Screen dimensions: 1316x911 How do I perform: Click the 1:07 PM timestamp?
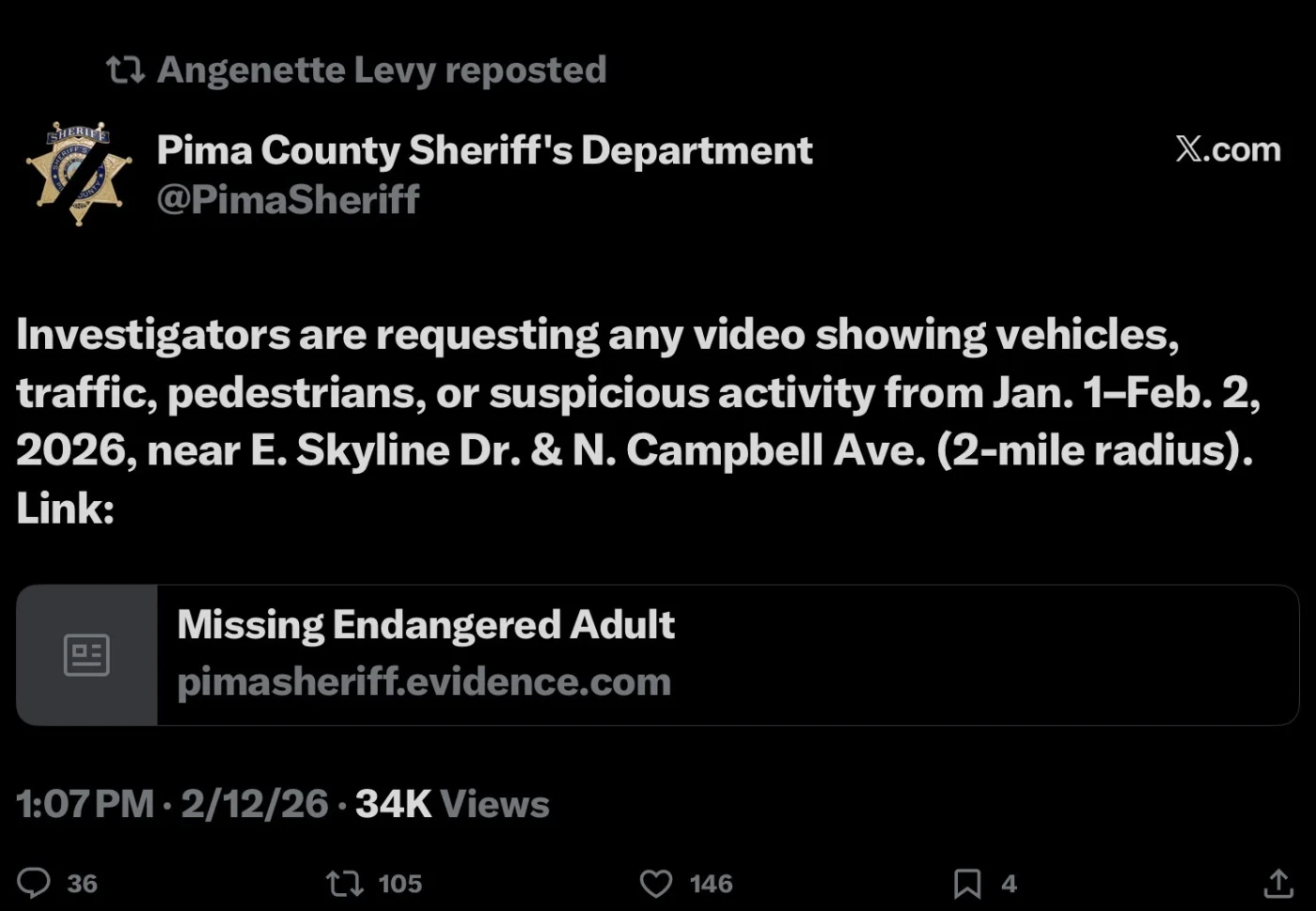(85, 804)
